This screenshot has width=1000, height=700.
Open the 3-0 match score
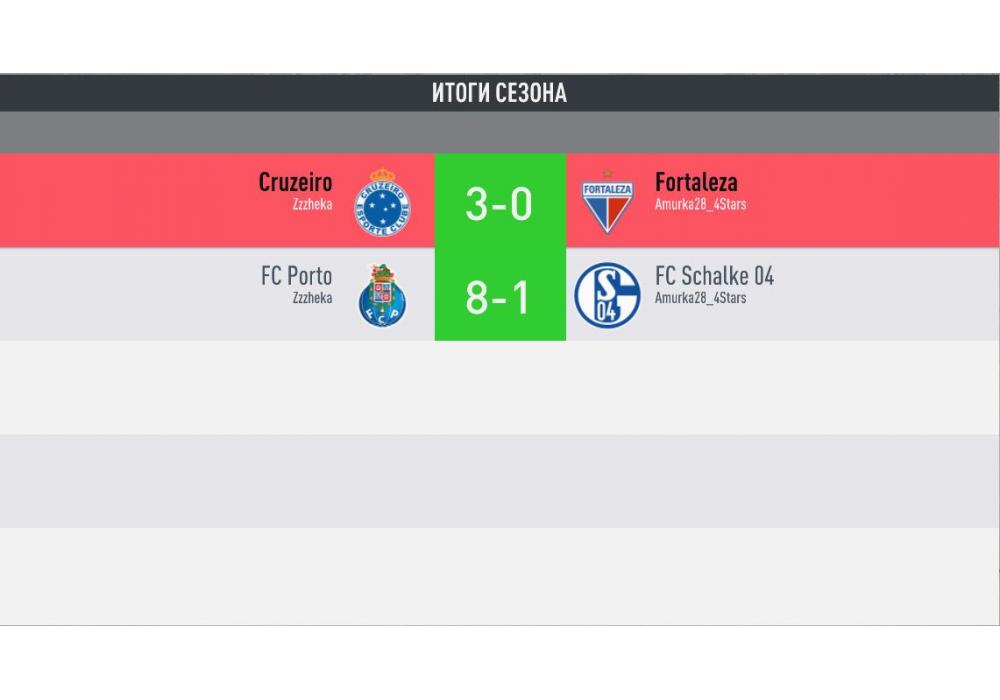coord(499,204)
